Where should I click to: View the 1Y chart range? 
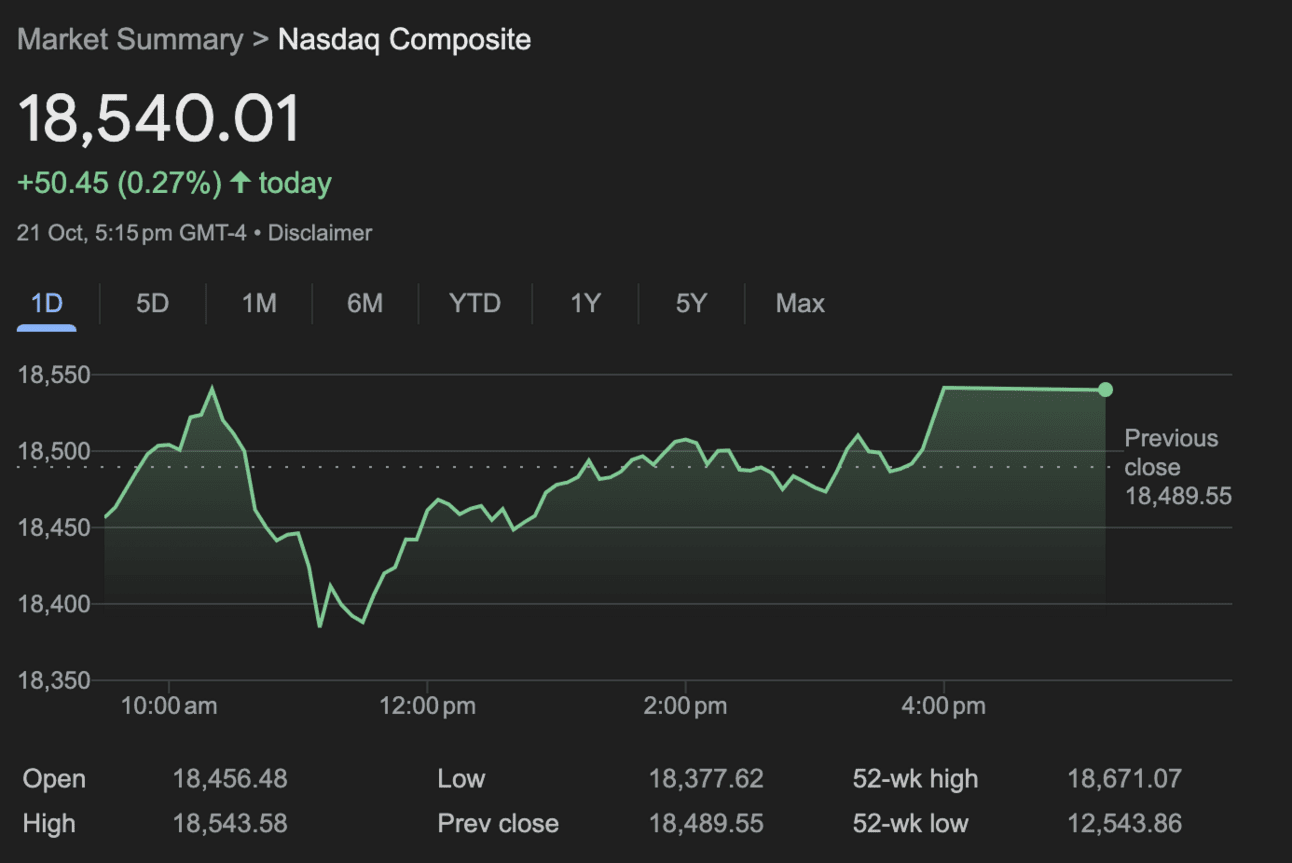[585, 303]
